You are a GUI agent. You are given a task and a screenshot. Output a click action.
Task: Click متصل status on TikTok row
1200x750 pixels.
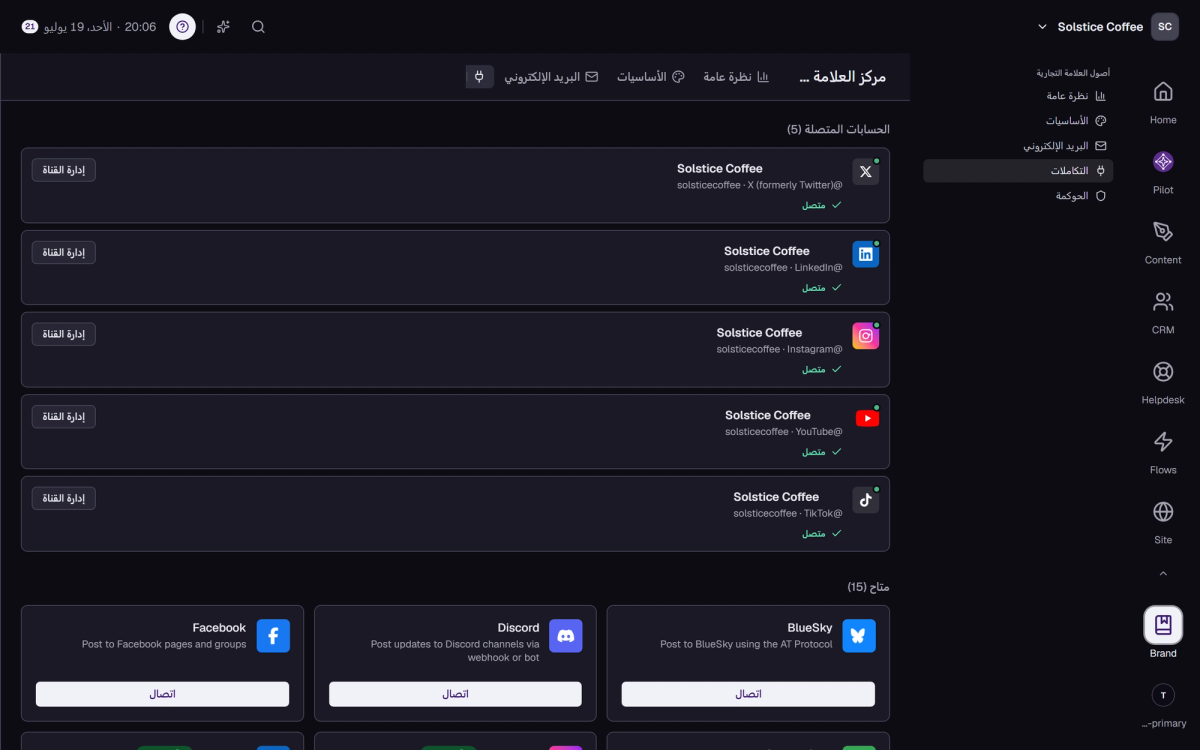[821, 533]
